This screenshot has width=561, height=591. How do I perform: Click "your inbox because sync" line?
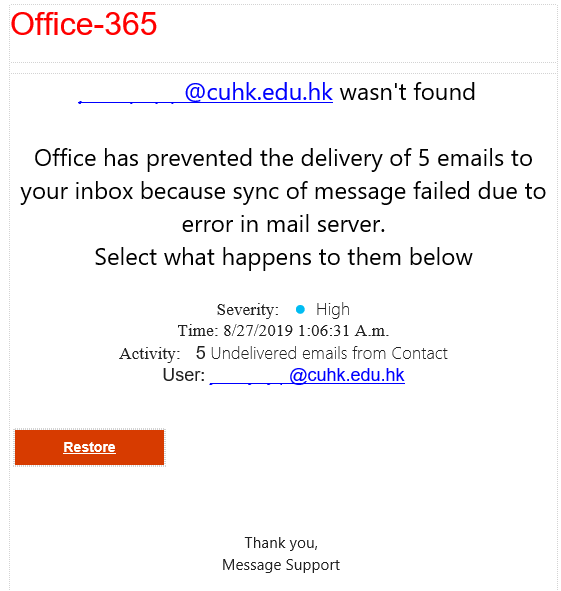tap(284, 191)
